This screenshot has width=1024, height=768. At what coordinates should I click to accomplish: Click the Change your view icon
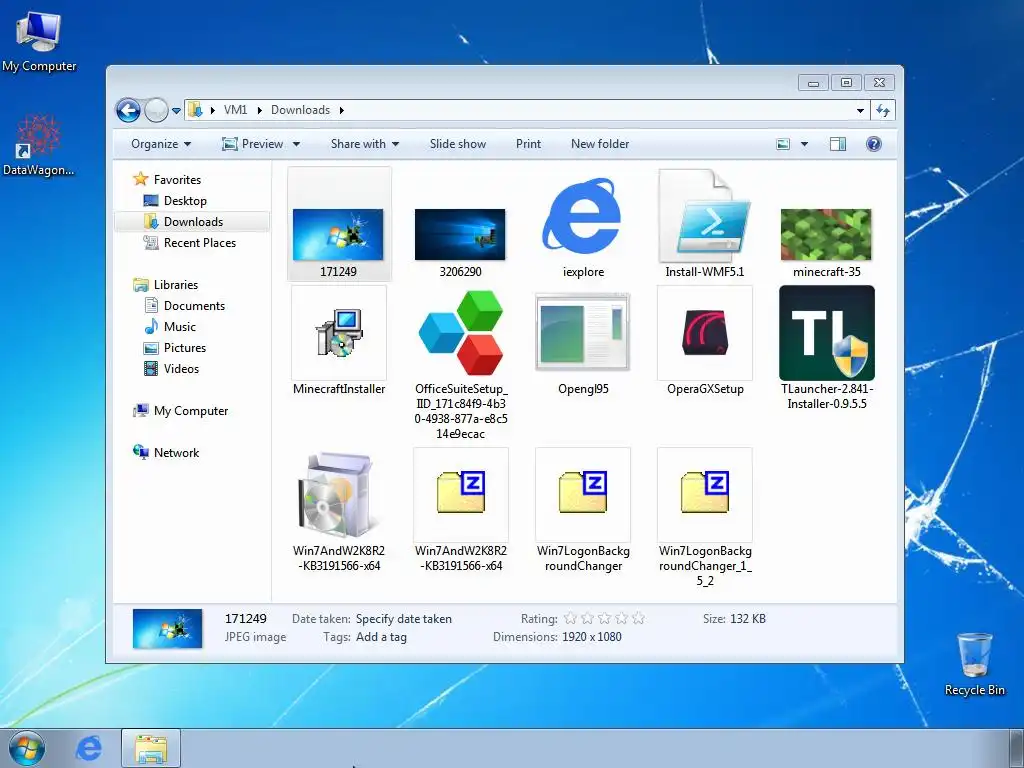click(783, 144)
